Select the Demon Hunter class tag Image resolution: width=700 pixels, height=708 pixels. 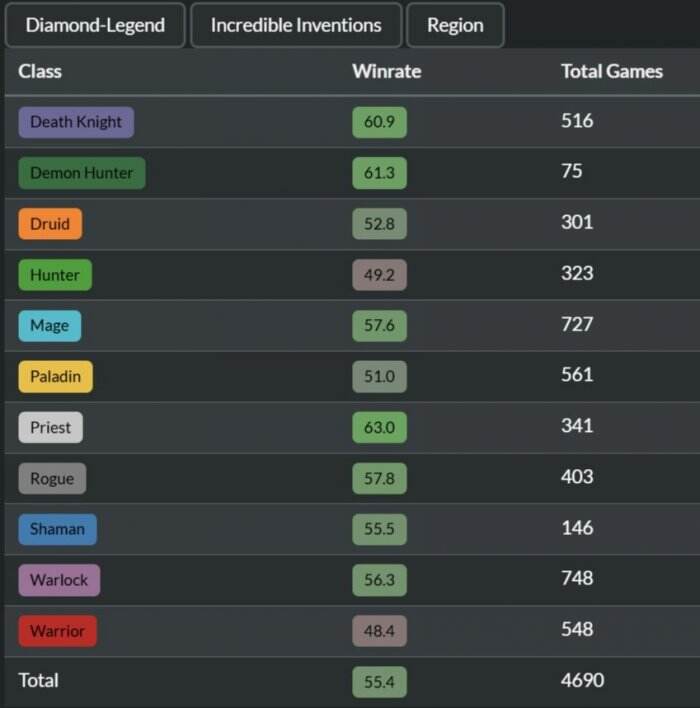pyautogui.click(x=82, y=173)
